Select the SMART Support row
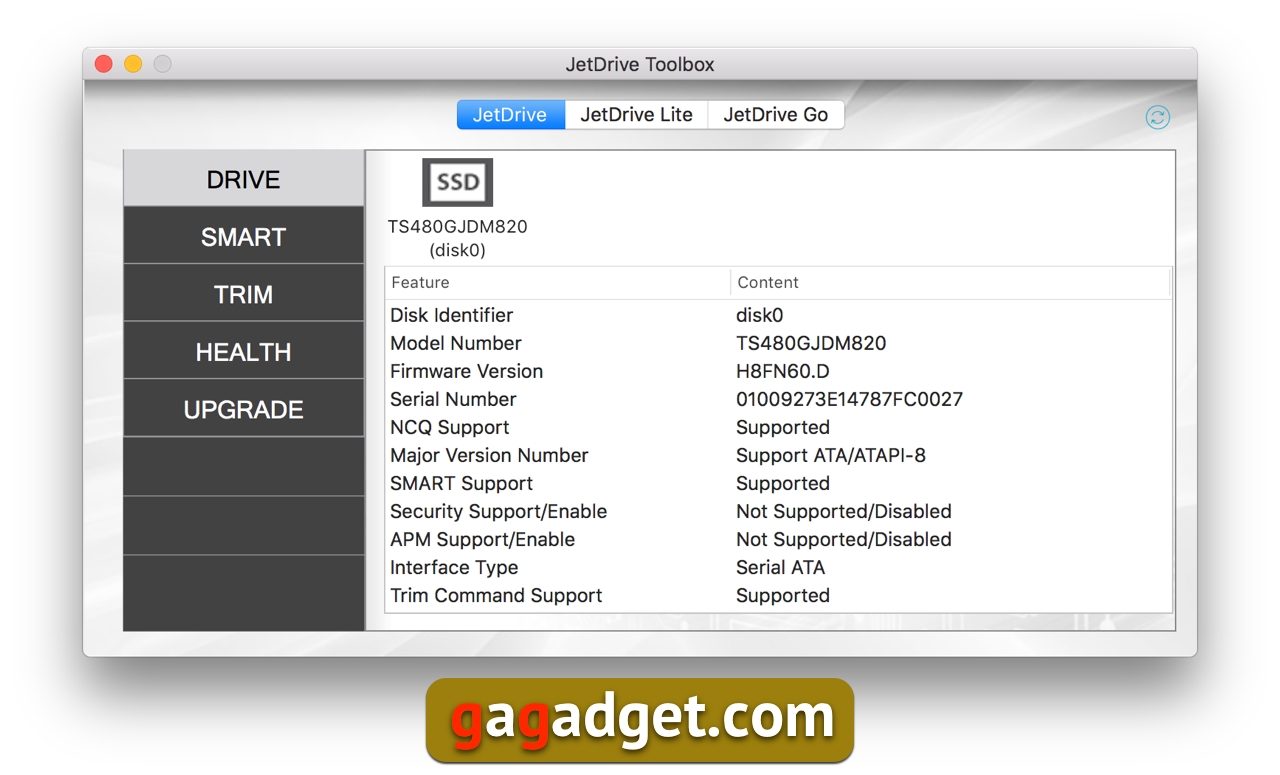This screenshot has height=775, width=1280. point(778,483)
